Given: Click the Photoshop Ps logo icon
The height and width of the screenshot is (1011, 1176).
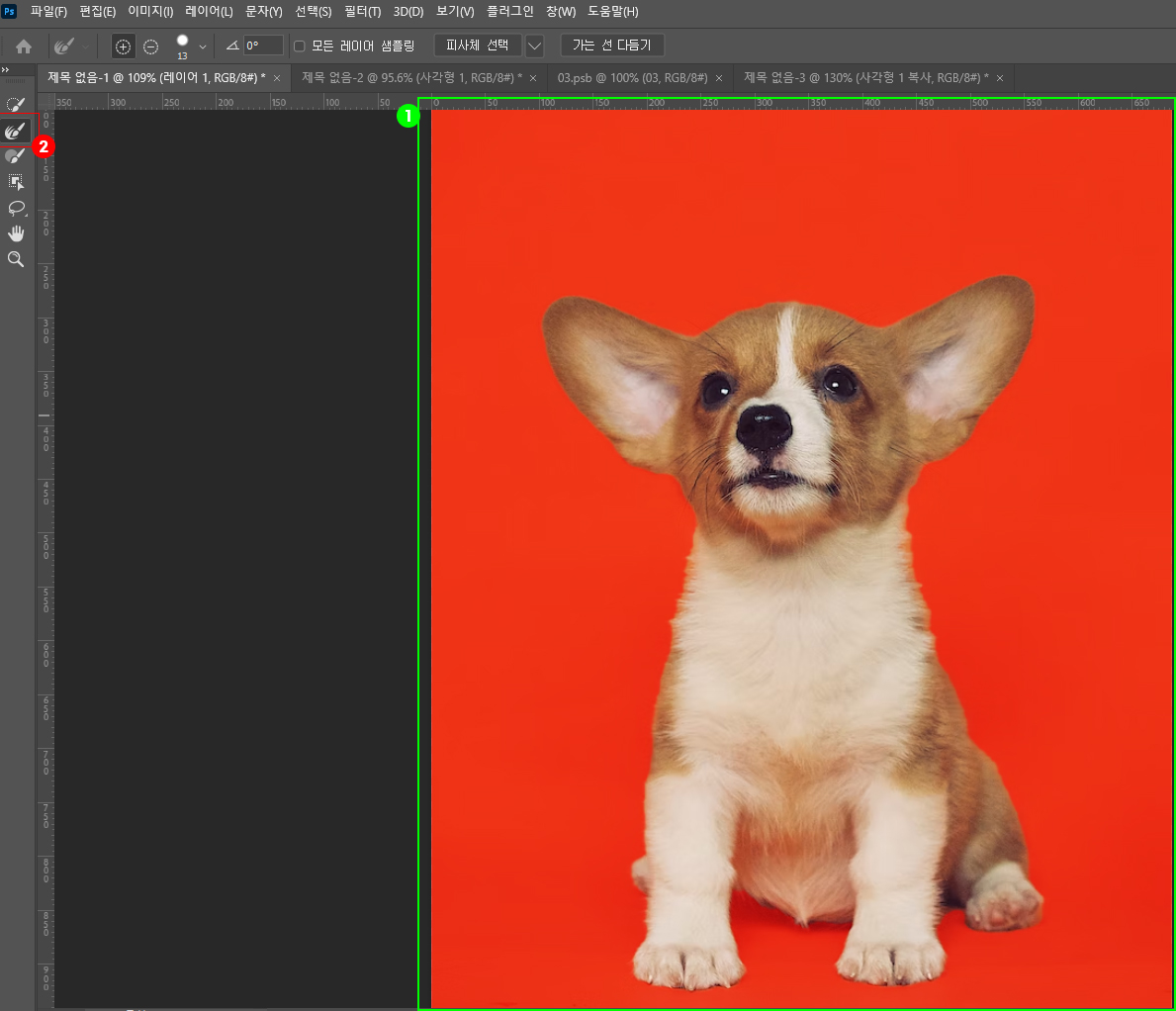Looking at the screenshot, I should pos(9,11).
